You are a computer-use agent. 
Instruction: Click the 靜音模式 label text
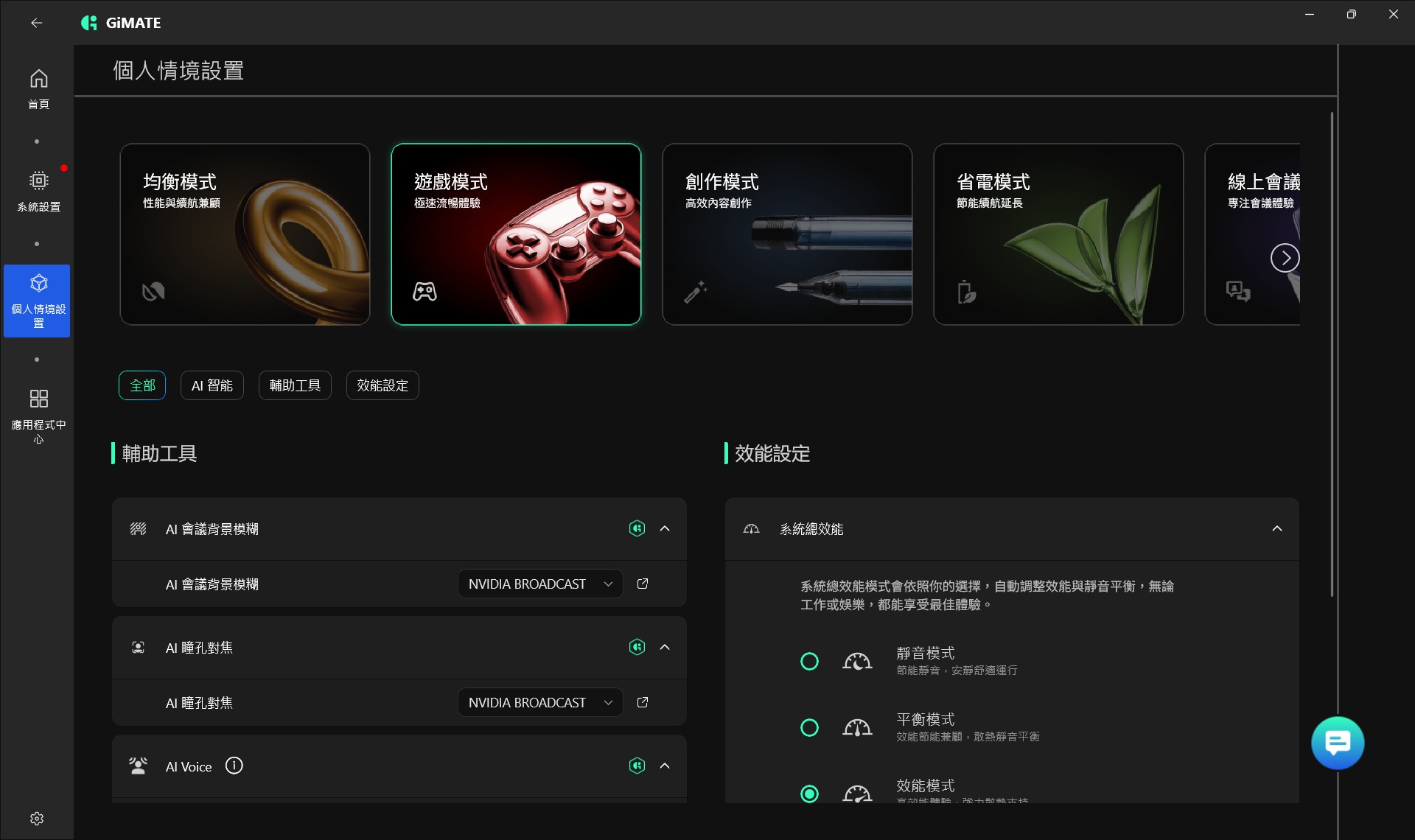[x=926, y=653]
